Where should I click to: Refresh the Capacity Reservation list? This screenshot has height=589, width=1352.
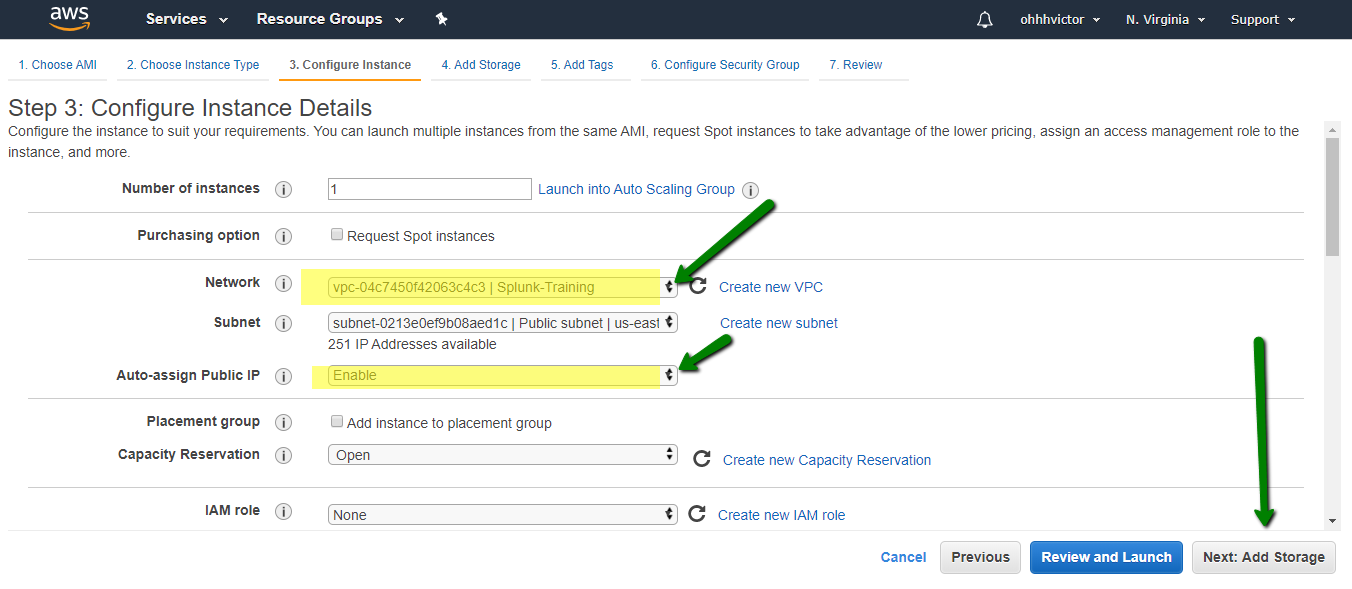tap(702, 459)
